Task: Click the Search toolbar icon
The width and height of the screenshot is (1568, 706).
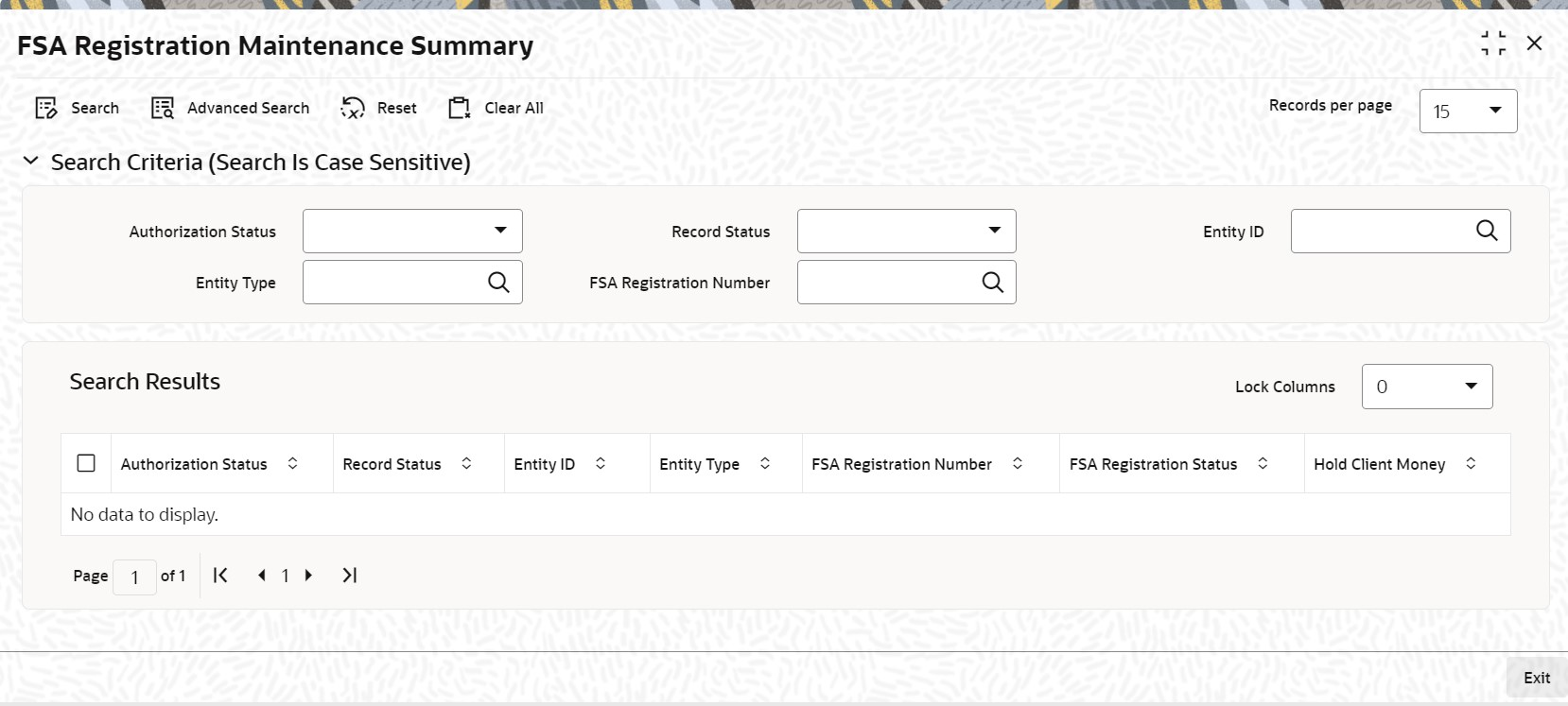Action: [46, 108]
